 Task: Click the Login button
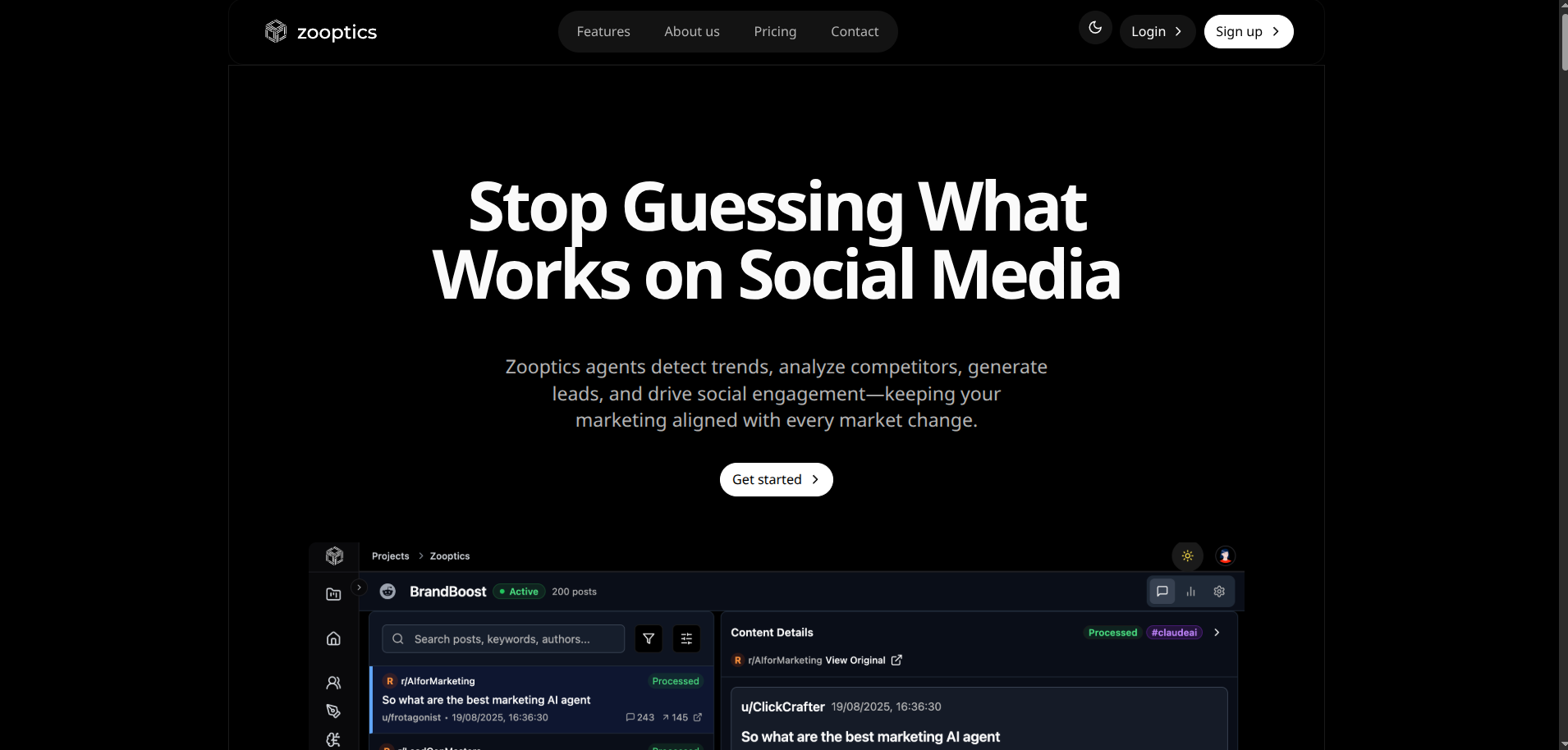tap(1157, 31)
